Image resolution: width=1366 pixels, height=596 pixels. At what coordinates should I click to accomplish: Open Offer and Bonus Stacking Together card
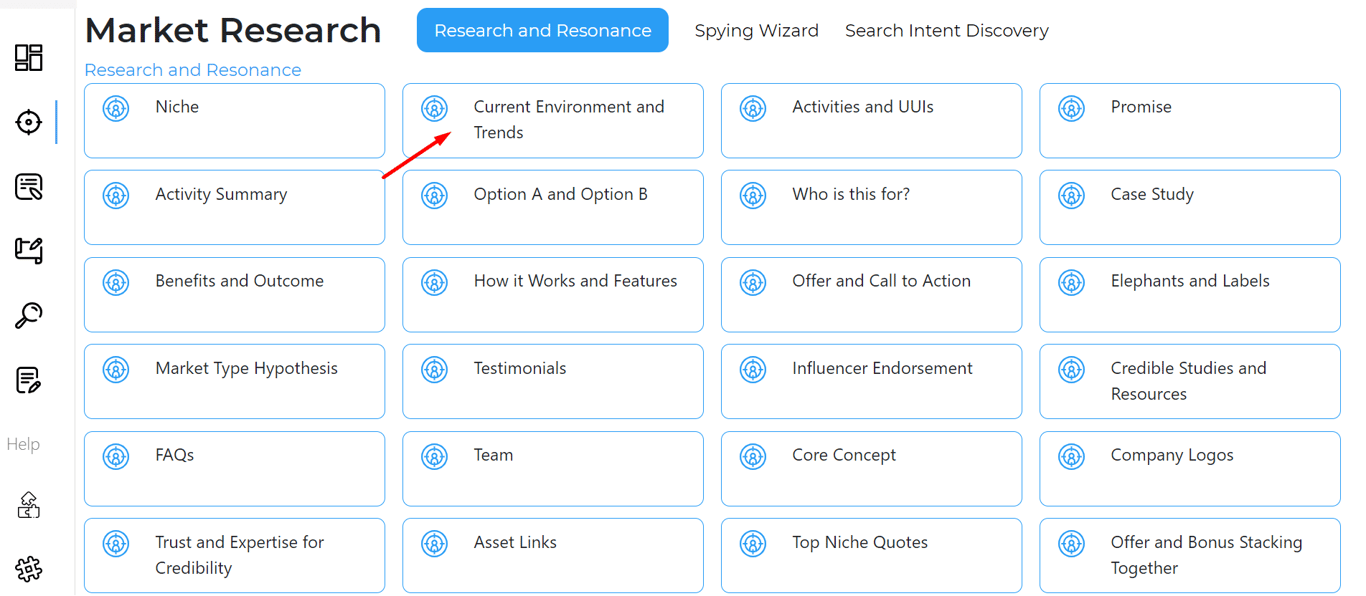[x=1190, y=556]
